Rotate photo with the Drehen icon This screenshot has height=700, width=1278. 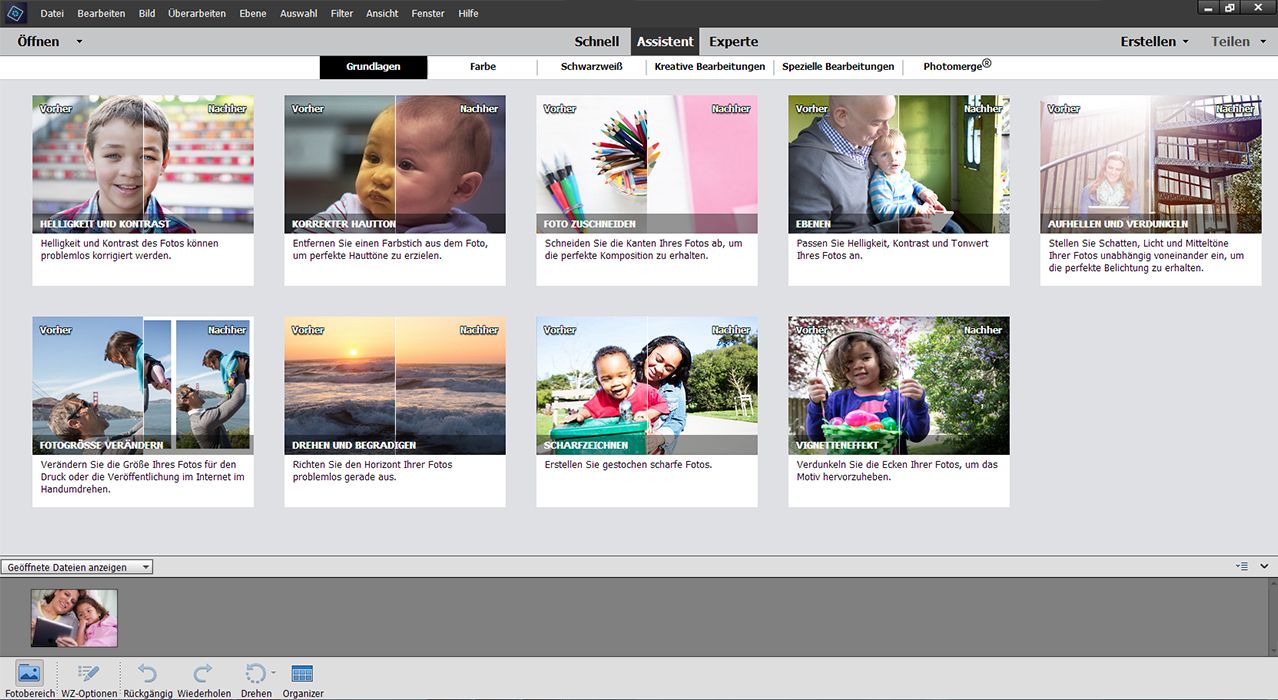255,673
